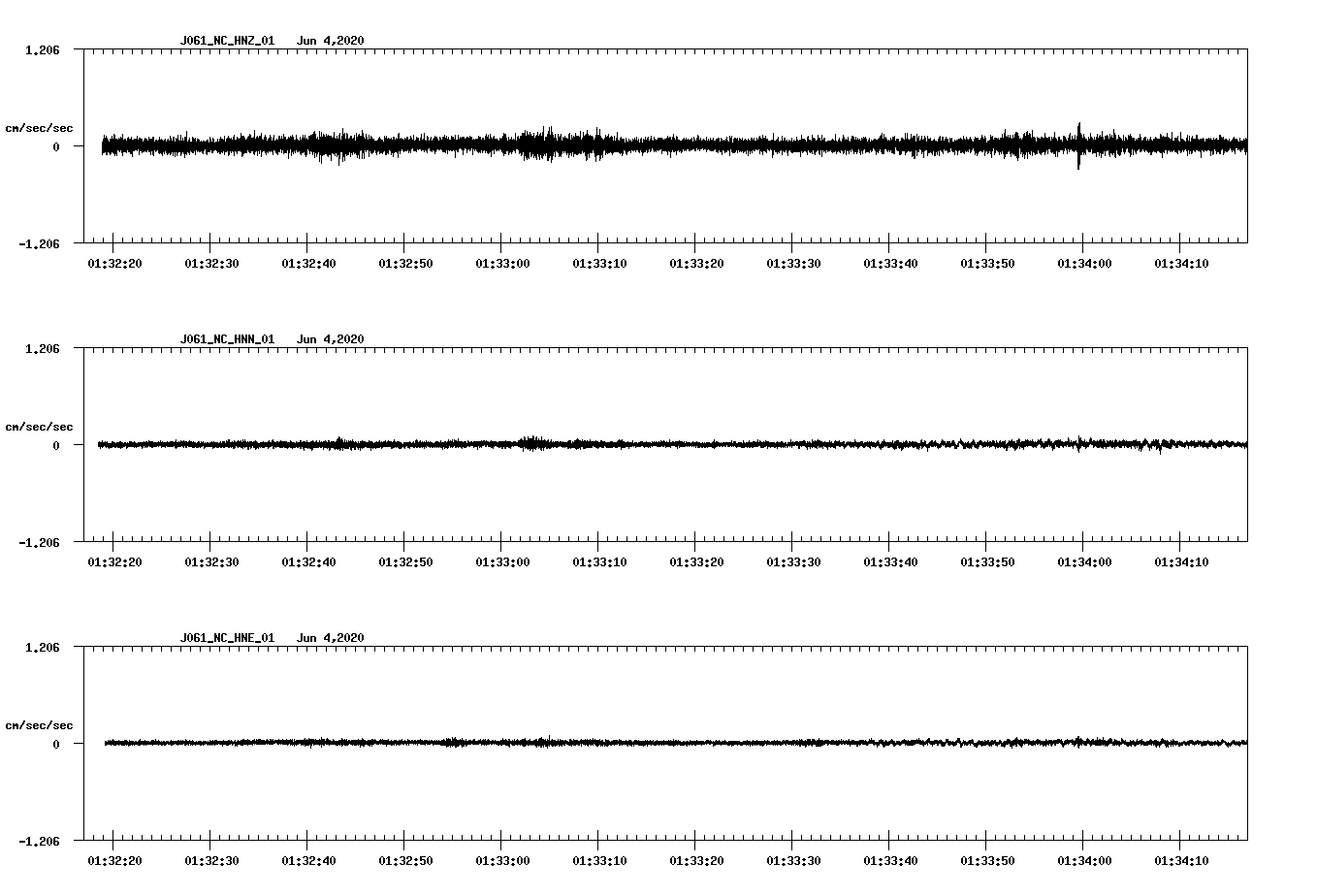Click the J061_NC_HNZ_01 channel title
Image resolution: width=1317 pixels, height=896 pixels.
[x=227, y=41]
